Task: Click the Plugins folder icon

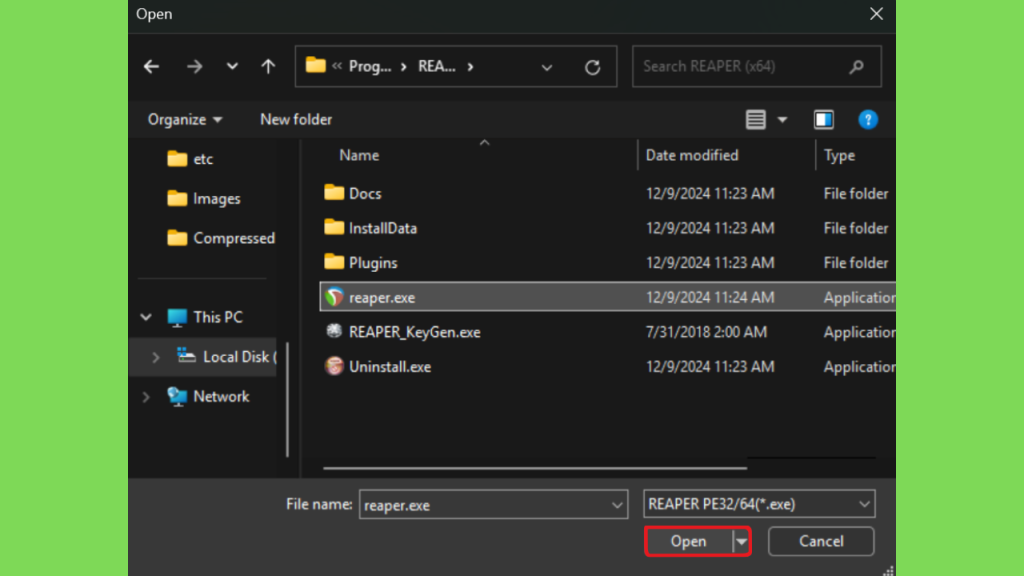Action: click(334, 262)
